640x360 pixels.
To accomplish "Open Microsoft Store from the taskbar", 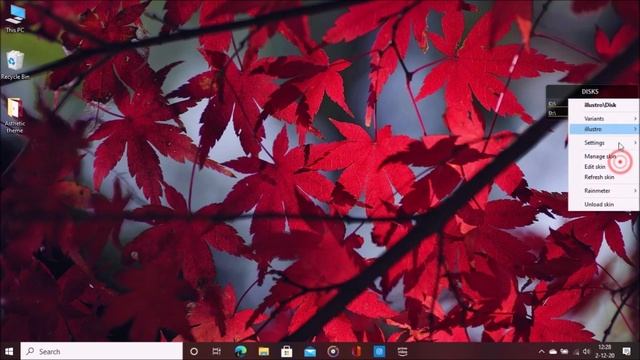I will (x=287, y=351).
